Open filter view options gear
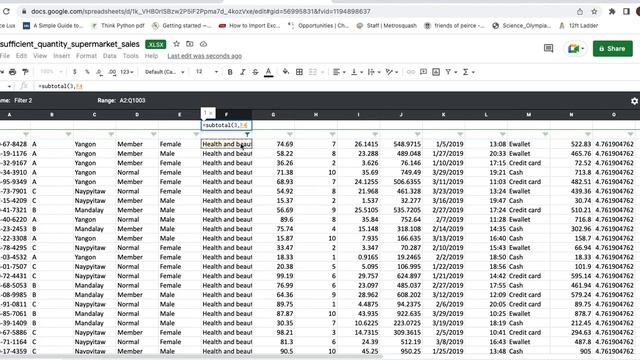The image size is (640, 360). click(634, 101)
